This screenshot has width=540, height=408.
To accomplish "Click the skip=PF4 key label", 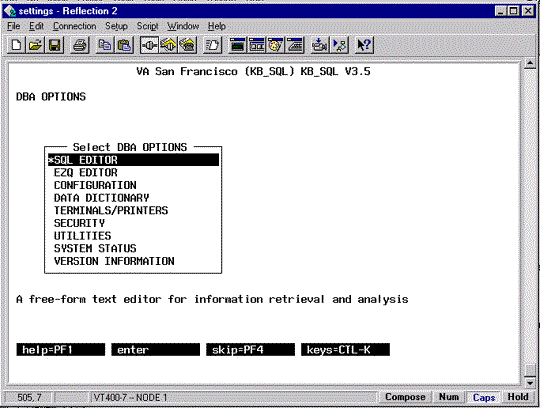I will click(x=250, y=349).
